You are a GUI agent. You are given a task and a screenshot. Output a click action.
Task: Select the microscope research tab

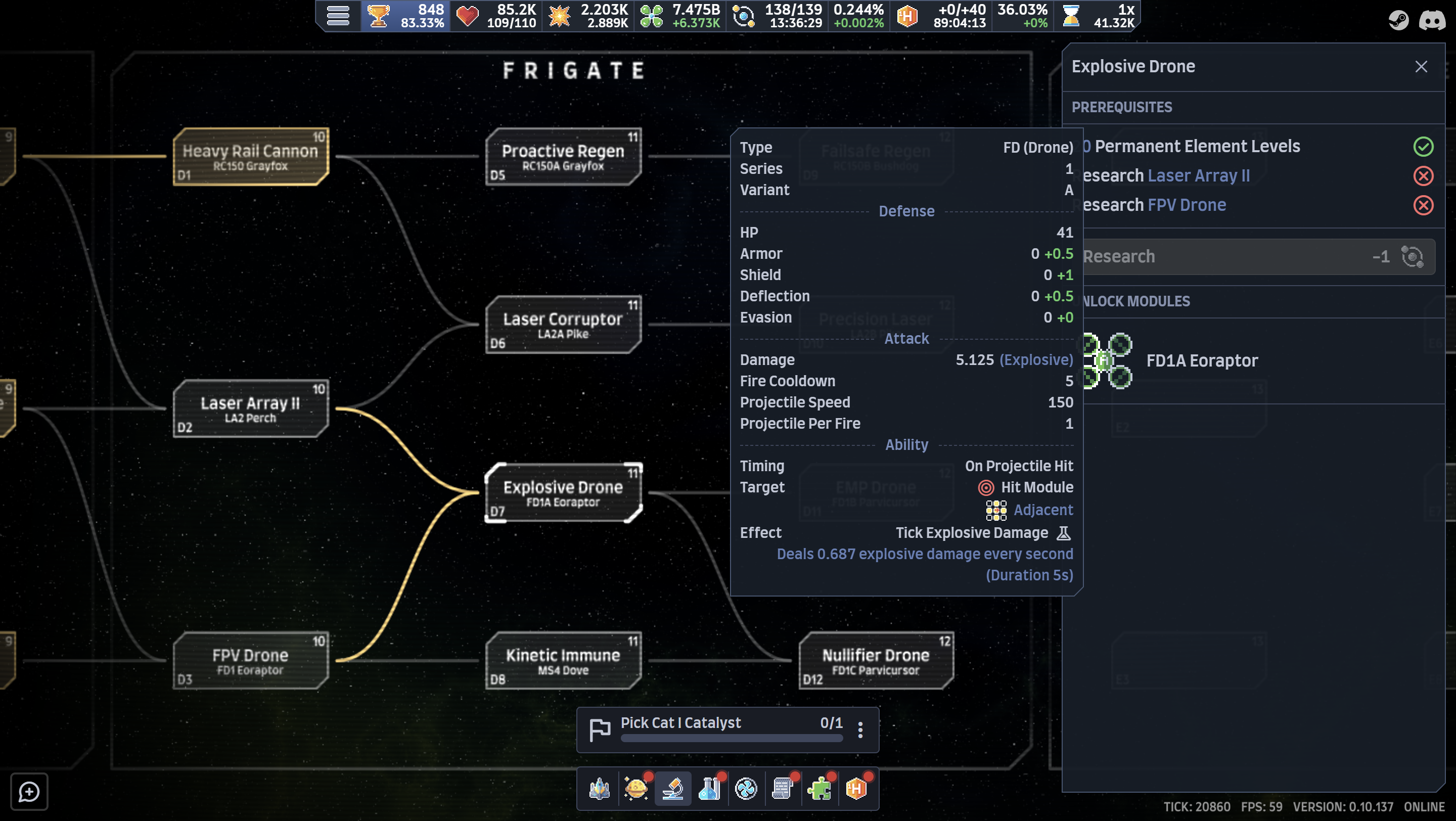click(x=672, y=788)
